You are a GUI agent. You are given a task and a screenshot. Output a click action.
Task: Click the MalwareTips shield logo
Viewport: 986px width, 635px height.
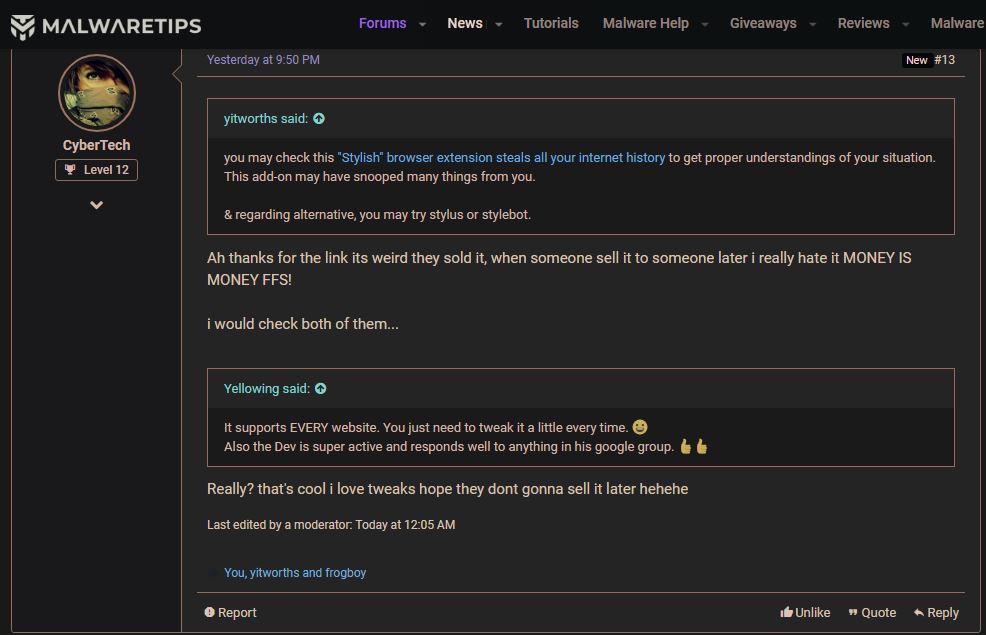(x=22, y=26)
